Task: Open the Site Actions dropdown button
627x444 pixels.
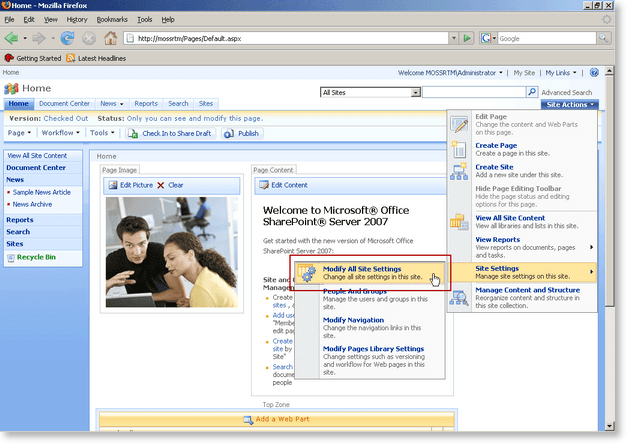Action: [570, 104]
